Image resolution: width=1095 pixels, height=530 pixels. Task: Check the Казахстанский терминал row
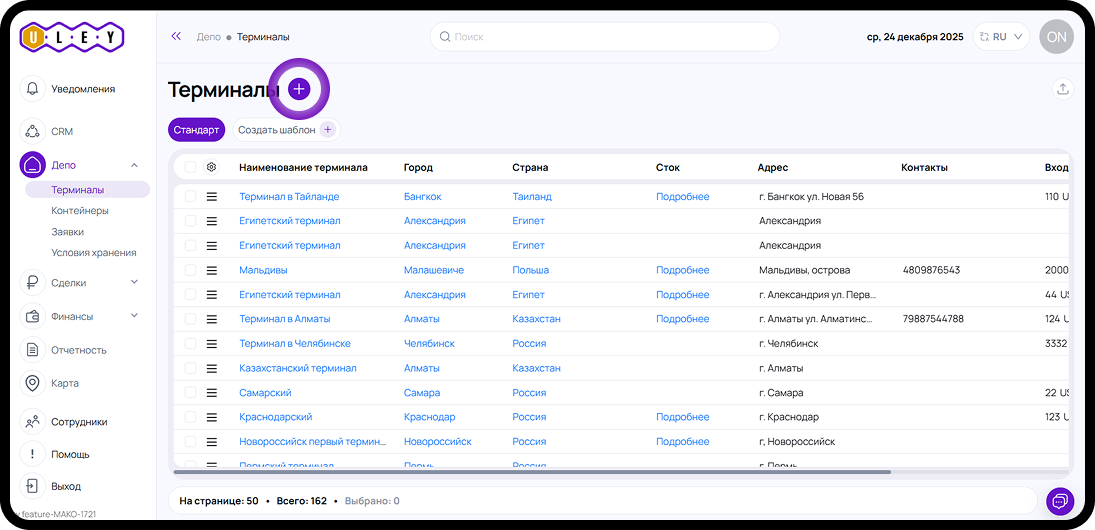[191, 369]
